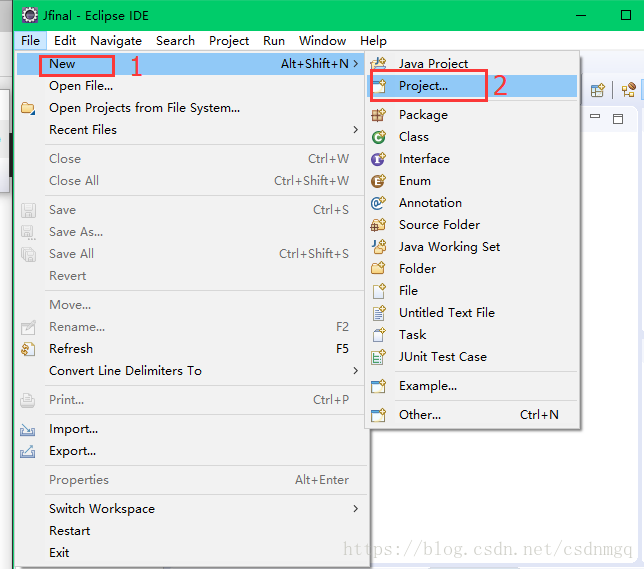
Task: Choose Export... from File menu
Action: [x=191, y=451]
